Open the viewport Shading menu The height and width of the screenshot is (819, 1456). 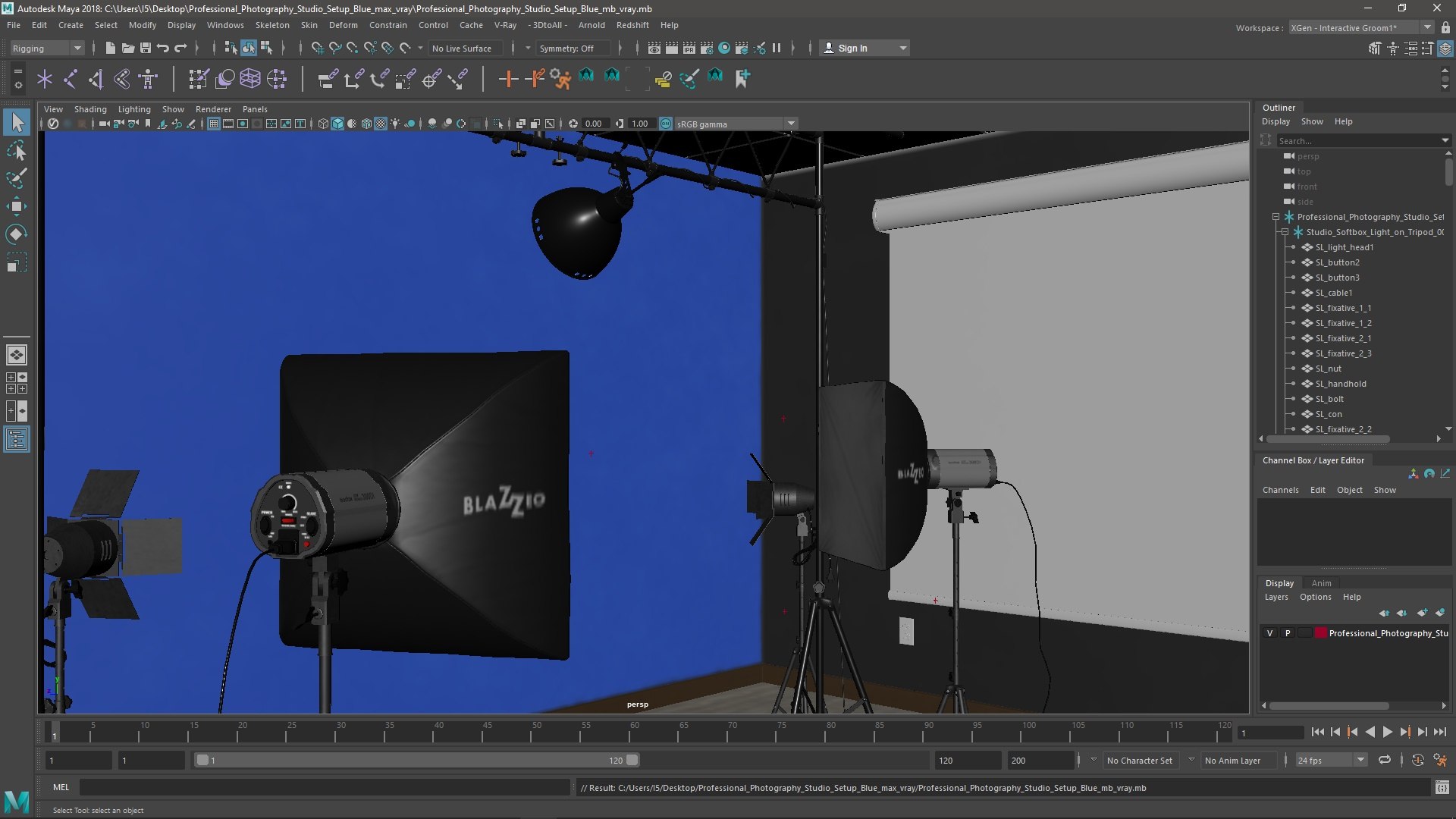90,109
